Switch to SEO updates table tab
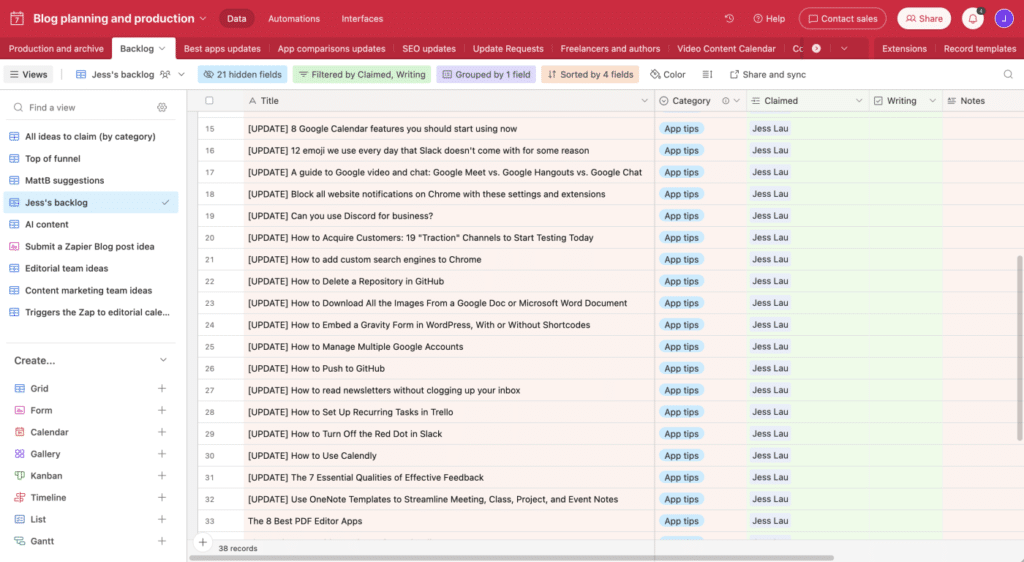Image resolution: width=1024 pixels, height=562 pixels. pyautogui.click(x=428, y=48)
